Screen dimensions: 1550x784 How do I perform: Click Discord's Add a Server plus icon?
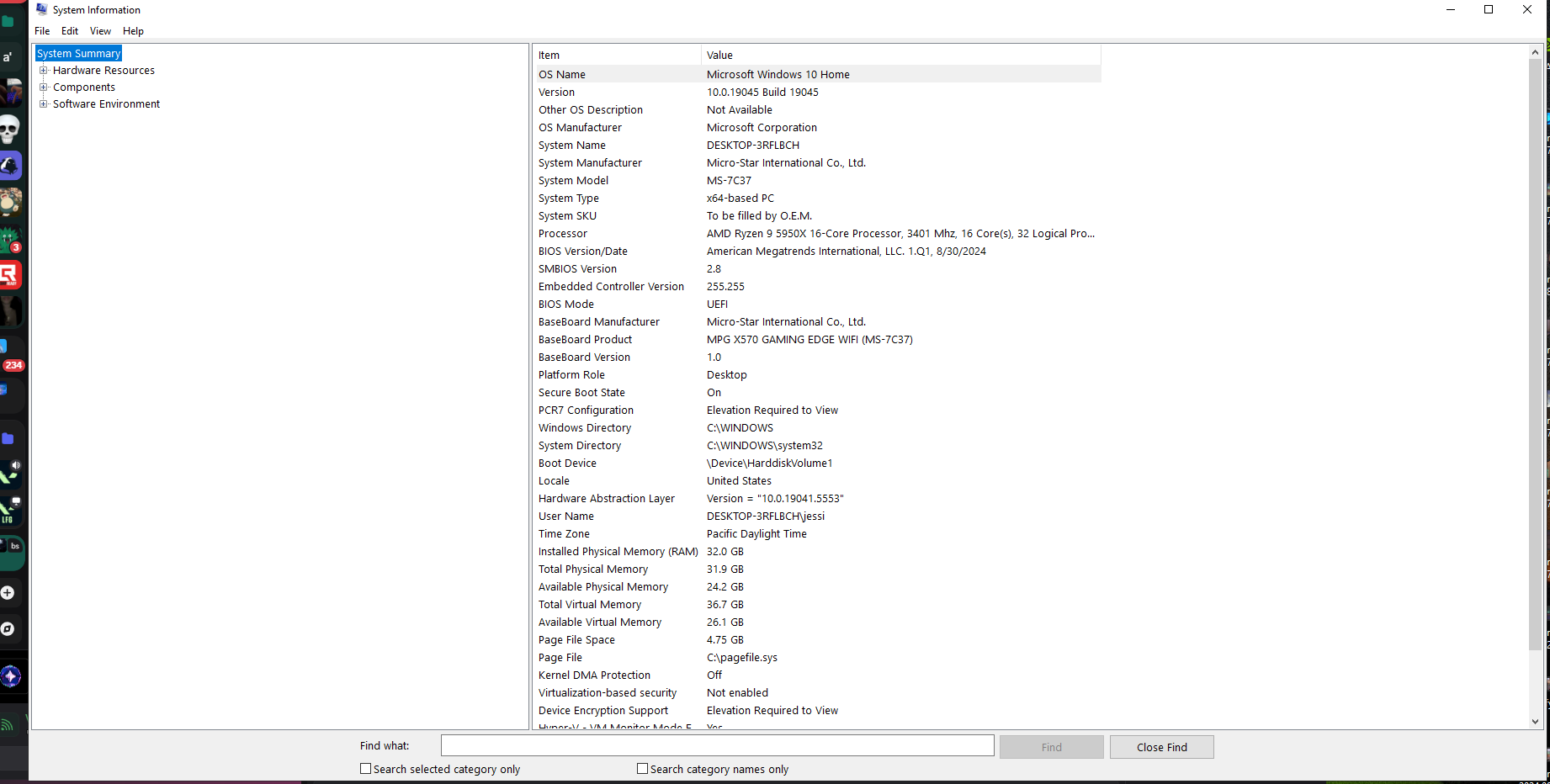pyautogui.click(x=8, y=592)
